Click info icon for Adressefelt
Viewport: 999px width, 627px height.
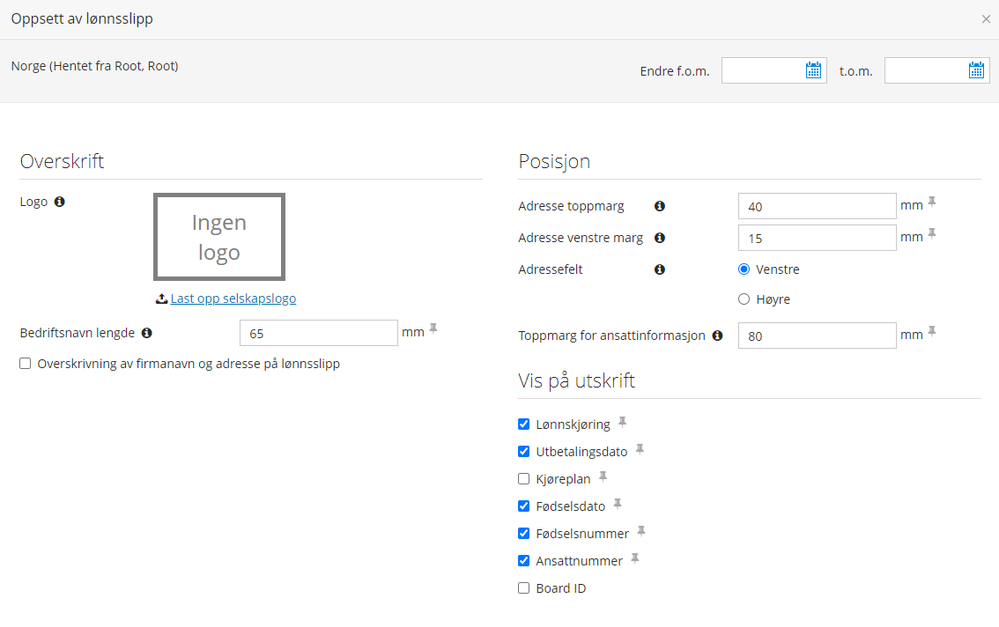(x=659, y=269)
